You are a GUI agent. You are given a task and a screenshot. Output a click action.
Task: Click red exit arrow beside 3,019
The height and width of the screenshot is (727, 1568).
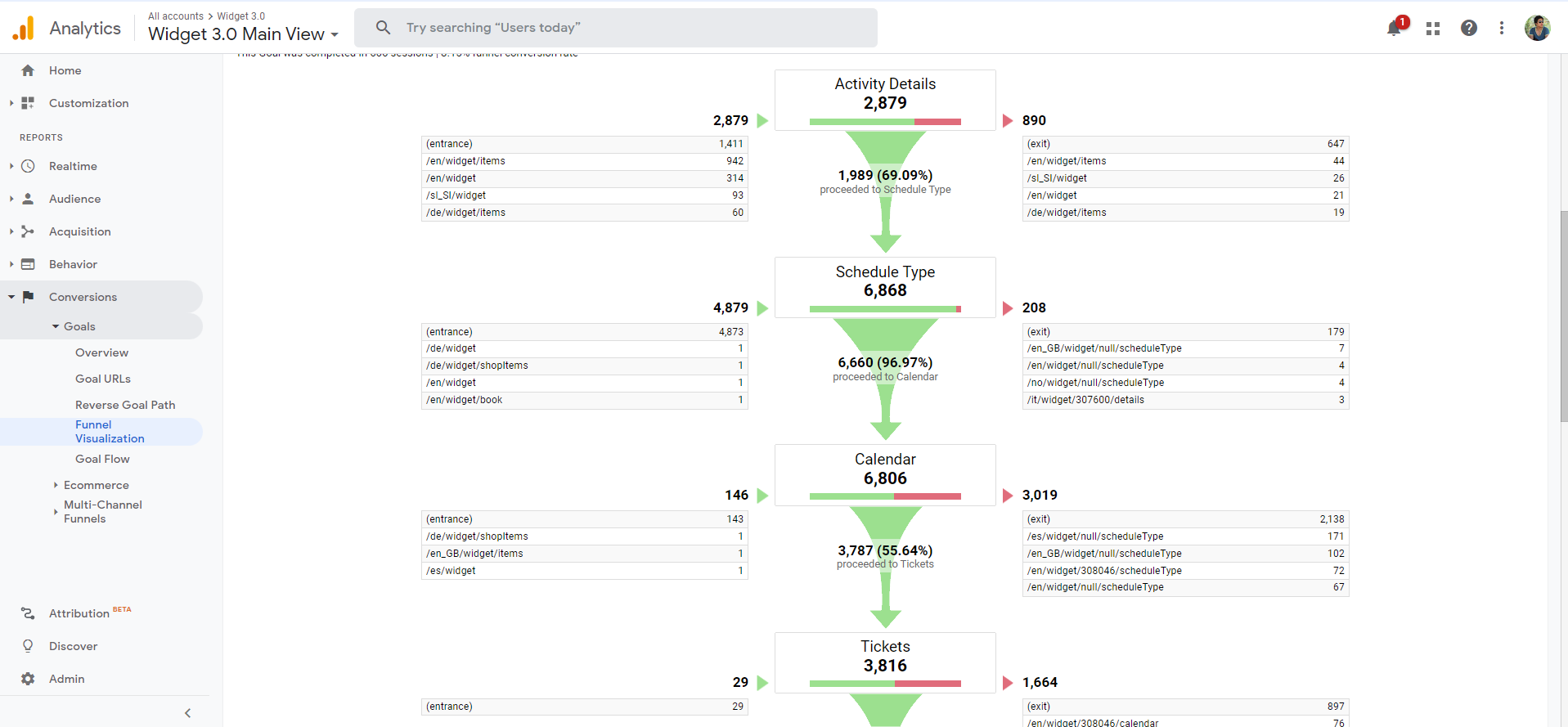[1008, 496]
